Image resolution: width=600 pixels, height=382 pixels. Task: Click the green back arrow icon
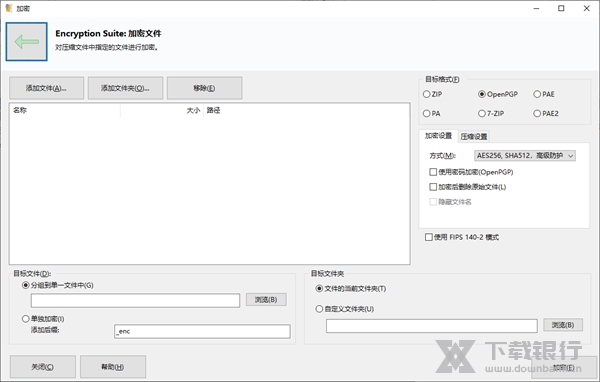click(x=26, y=41)
